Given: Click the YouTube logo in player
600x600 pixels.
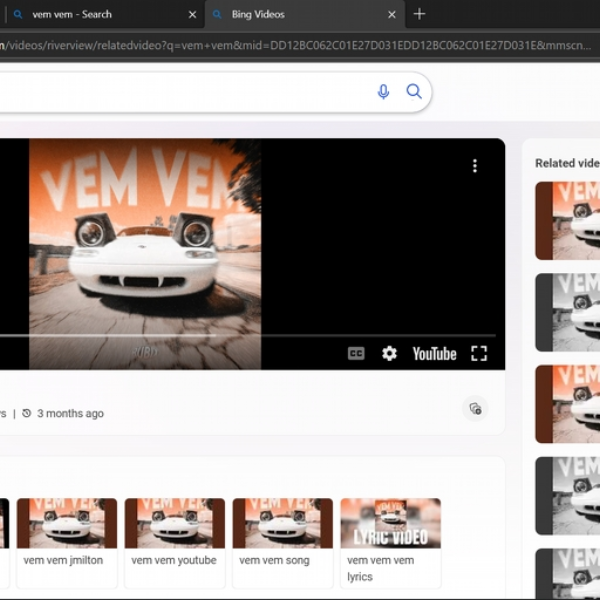Looking at the screenshot, I should coord(434,354).
